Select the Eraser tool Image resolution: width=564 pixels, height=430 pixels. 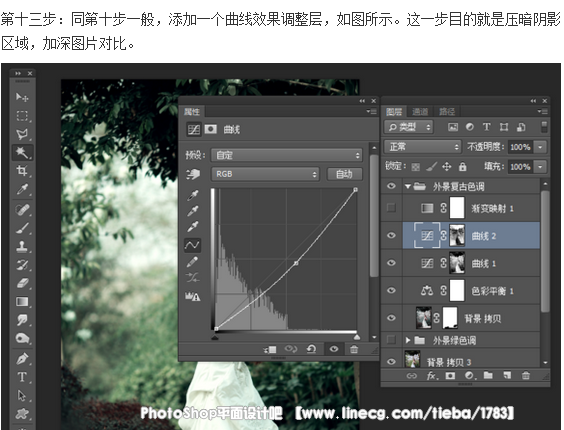tap(22, 283)
